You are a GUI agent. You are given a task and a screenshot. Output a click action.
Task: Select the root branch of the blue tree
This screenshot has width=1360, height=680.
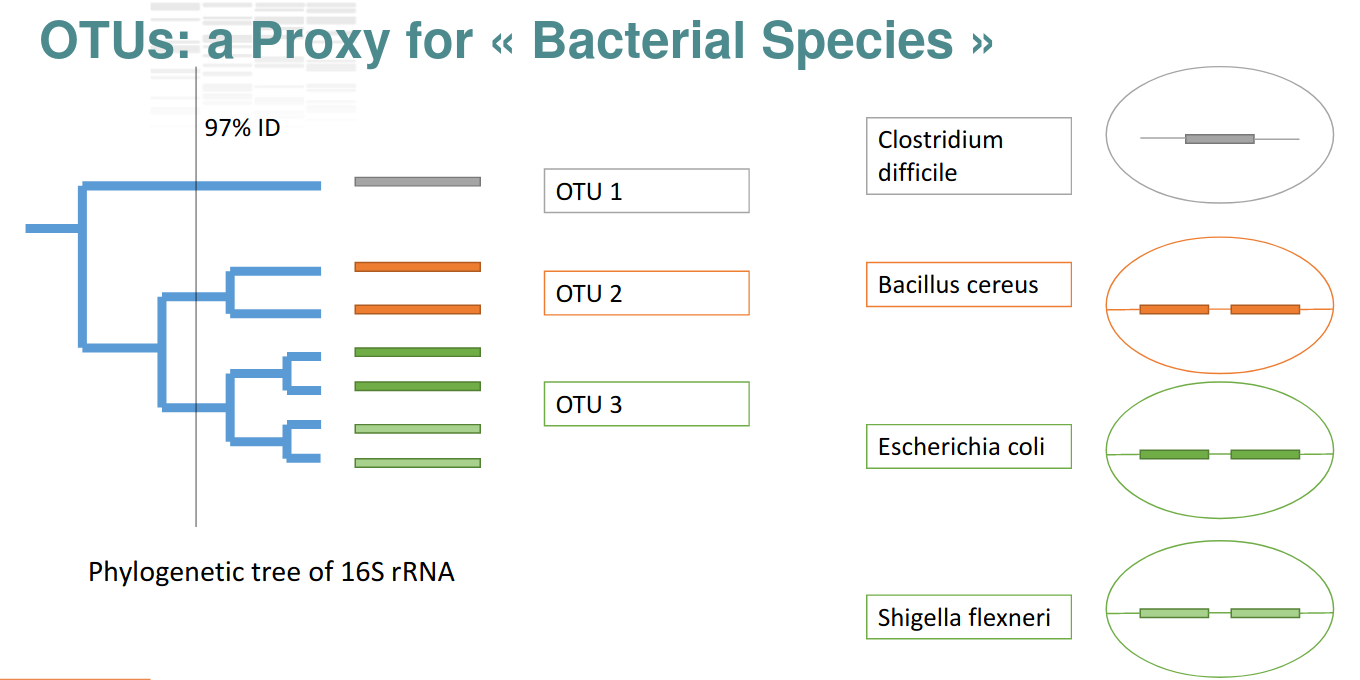click(52, 229)
